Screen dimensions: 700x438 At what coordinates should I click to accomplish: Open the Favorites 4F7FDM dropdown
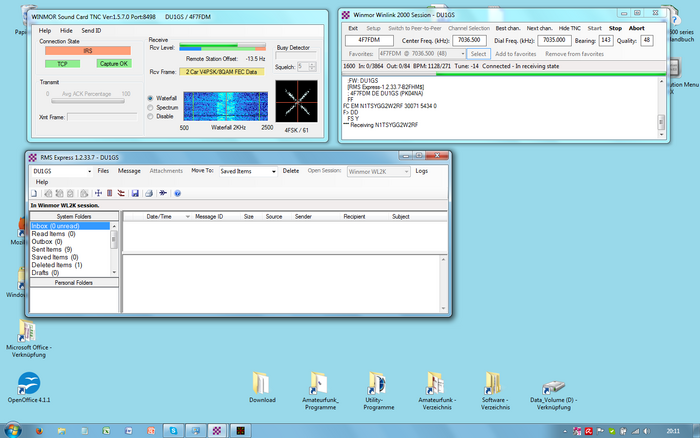462,54
